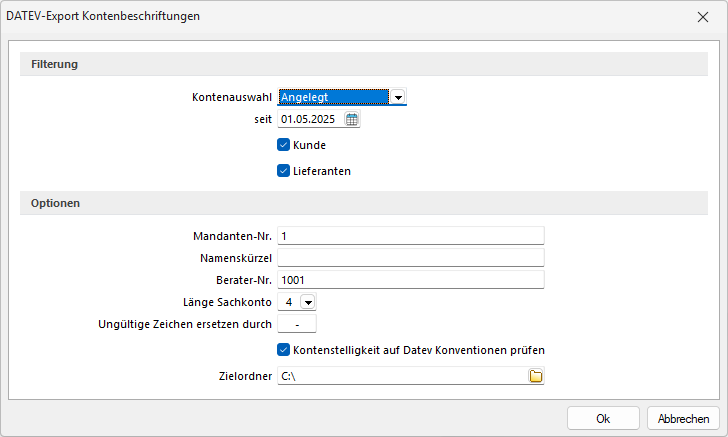728x437 pixels.
Task: Toggle the Lieferanten checkbox
Action: [284, 171]
